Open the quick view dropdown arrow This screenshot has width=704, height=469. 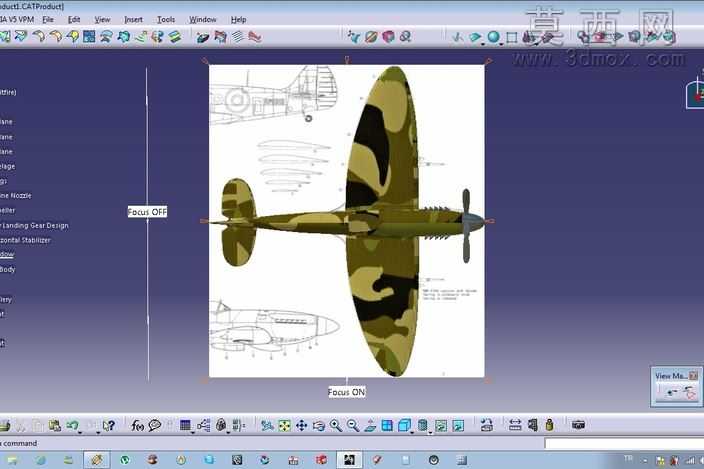click(412, 433)
